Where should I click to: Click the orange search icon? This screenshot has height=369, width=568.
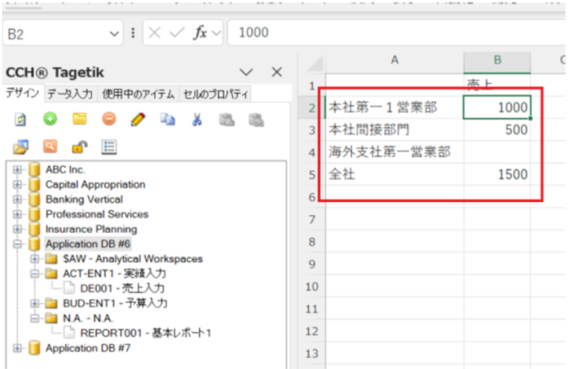pos(50,147)
